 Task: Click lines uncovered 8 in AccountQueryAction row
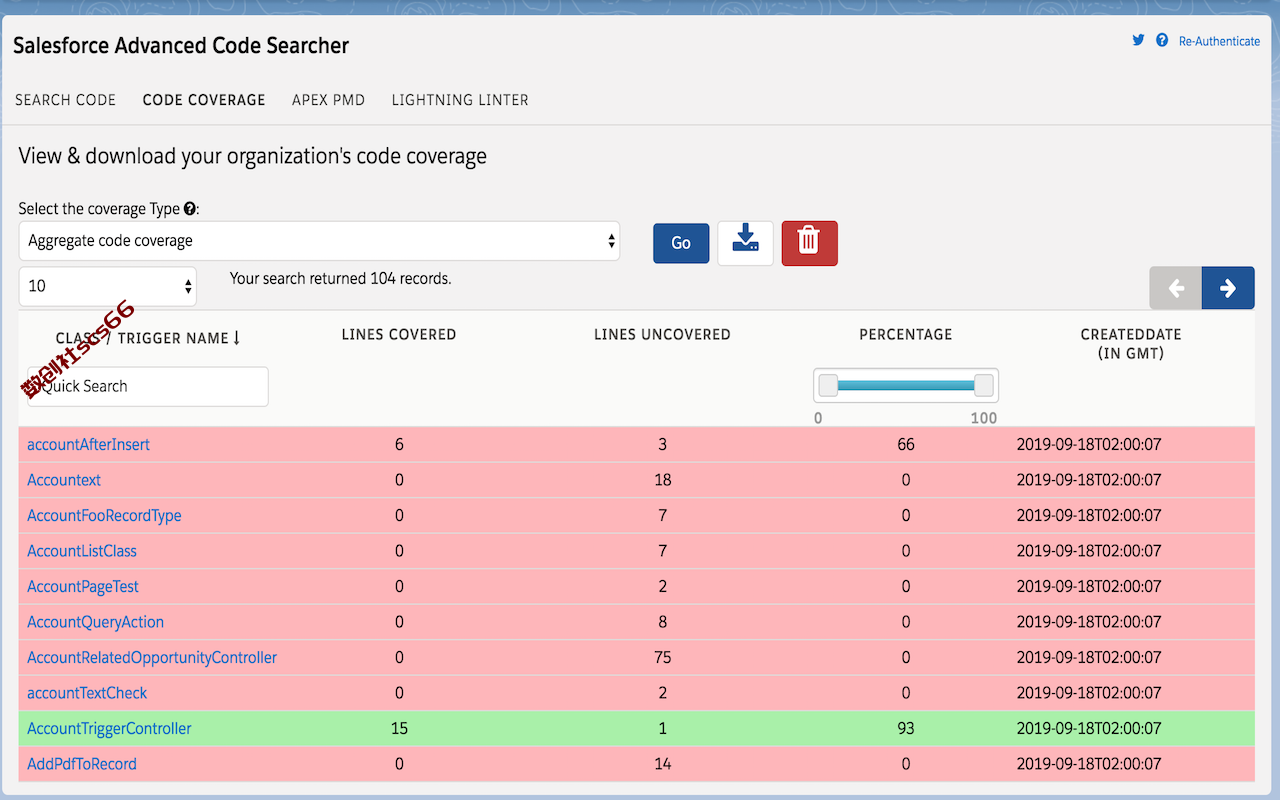pos(662,622)
